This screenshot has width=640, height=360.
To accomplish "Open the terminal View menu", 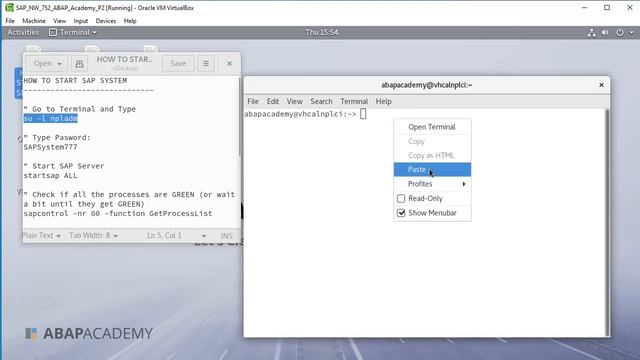I will coord(294,101).
